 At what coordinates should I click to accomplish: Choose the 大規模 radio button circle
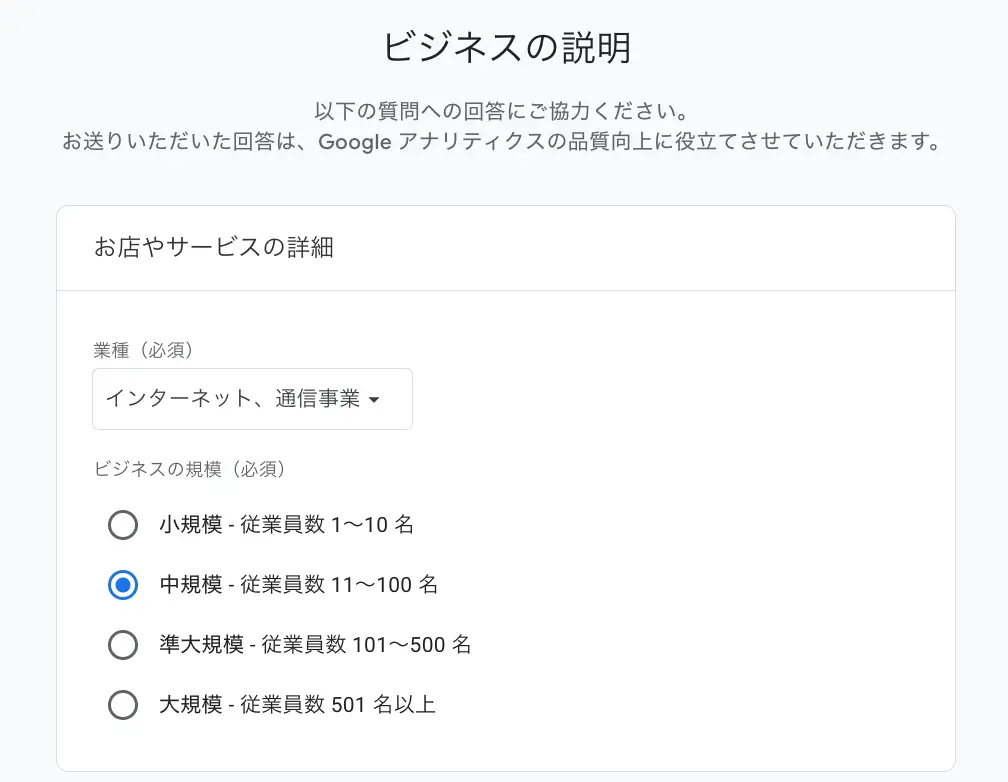coord(123,704)
